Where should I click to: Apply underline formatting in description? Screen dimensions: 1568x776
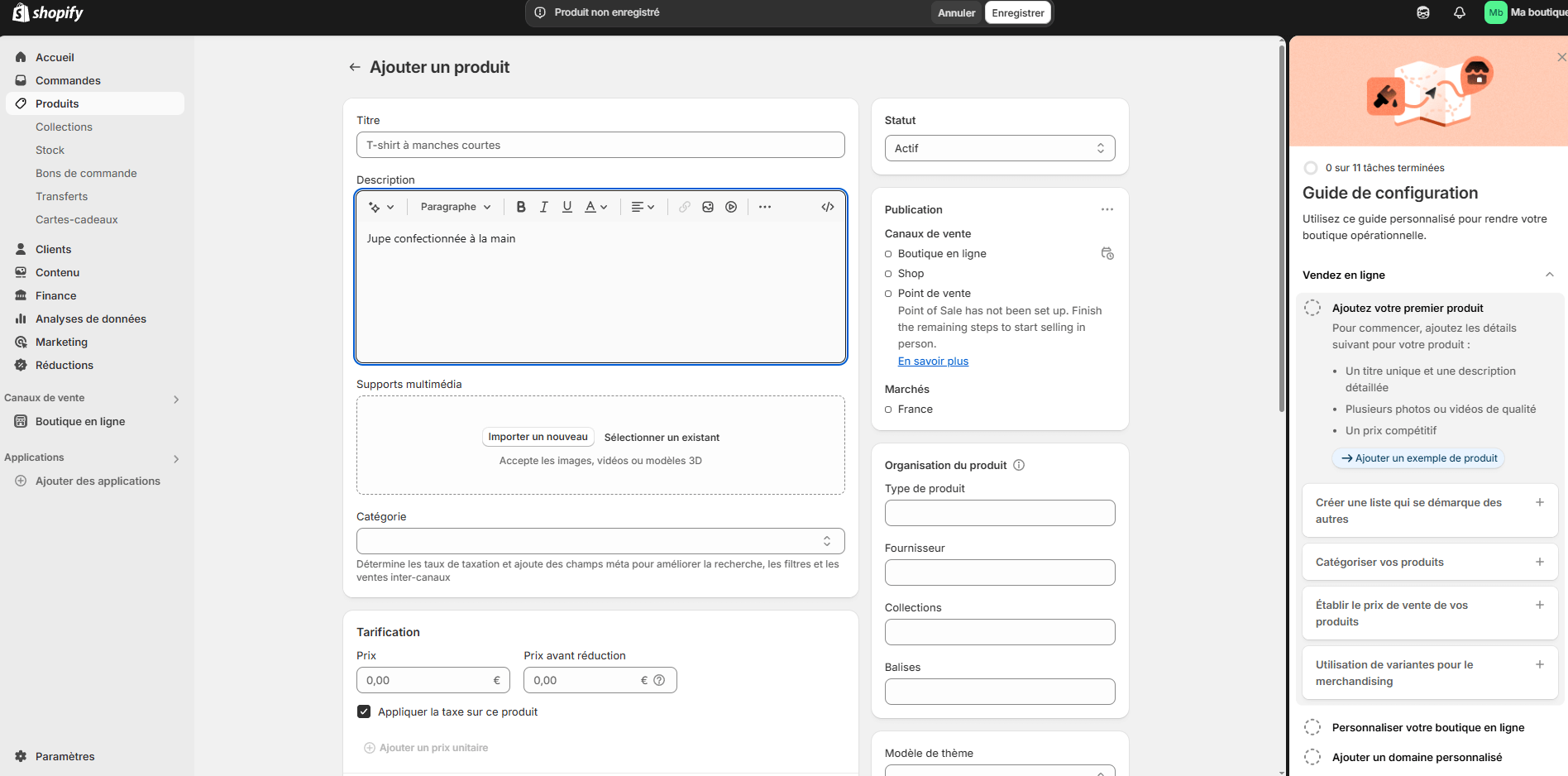click(567, 207)
